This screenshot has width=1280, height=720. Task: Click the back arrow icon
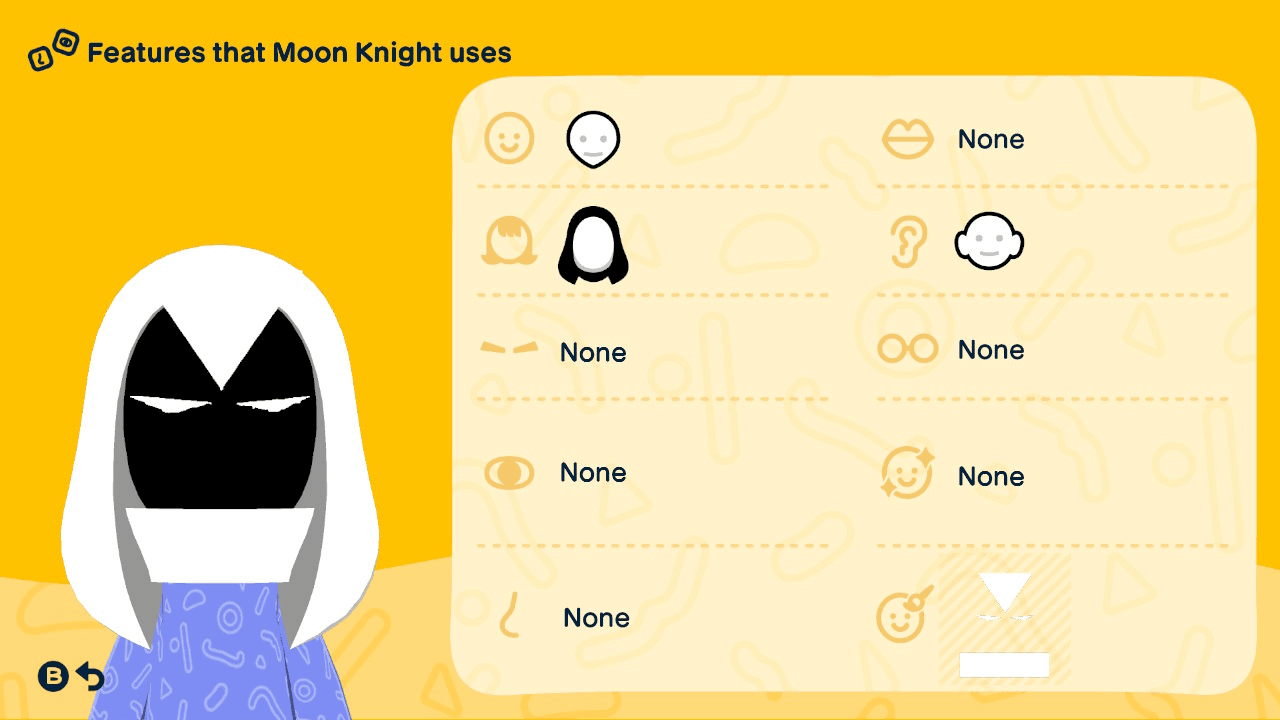click(x=90, y=677)
